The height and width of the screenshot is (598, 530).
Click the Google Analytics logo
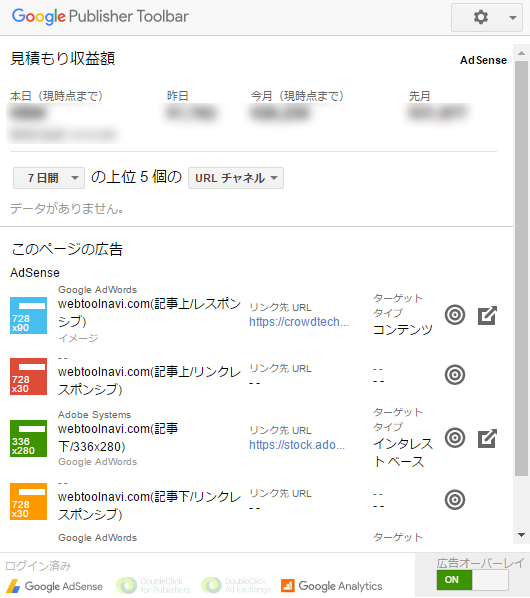331,586
